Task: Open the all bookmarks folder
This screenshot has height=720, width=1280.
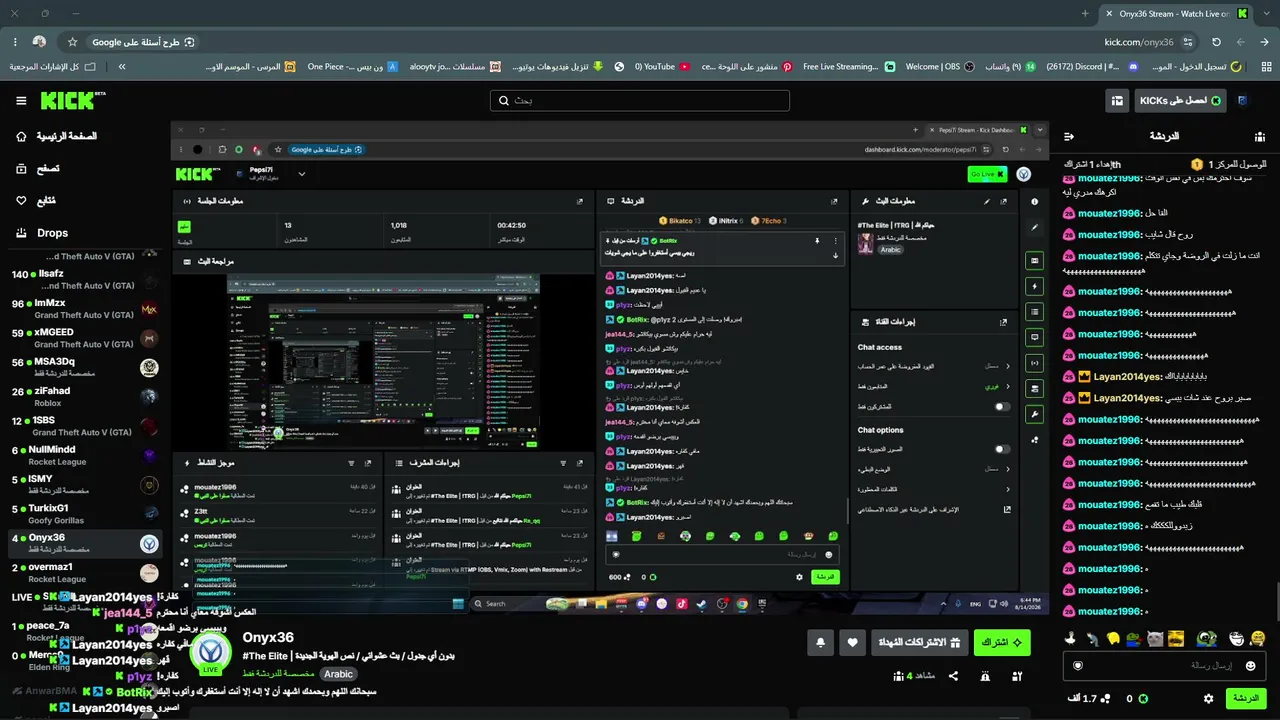Action: (x=53, y=67)
